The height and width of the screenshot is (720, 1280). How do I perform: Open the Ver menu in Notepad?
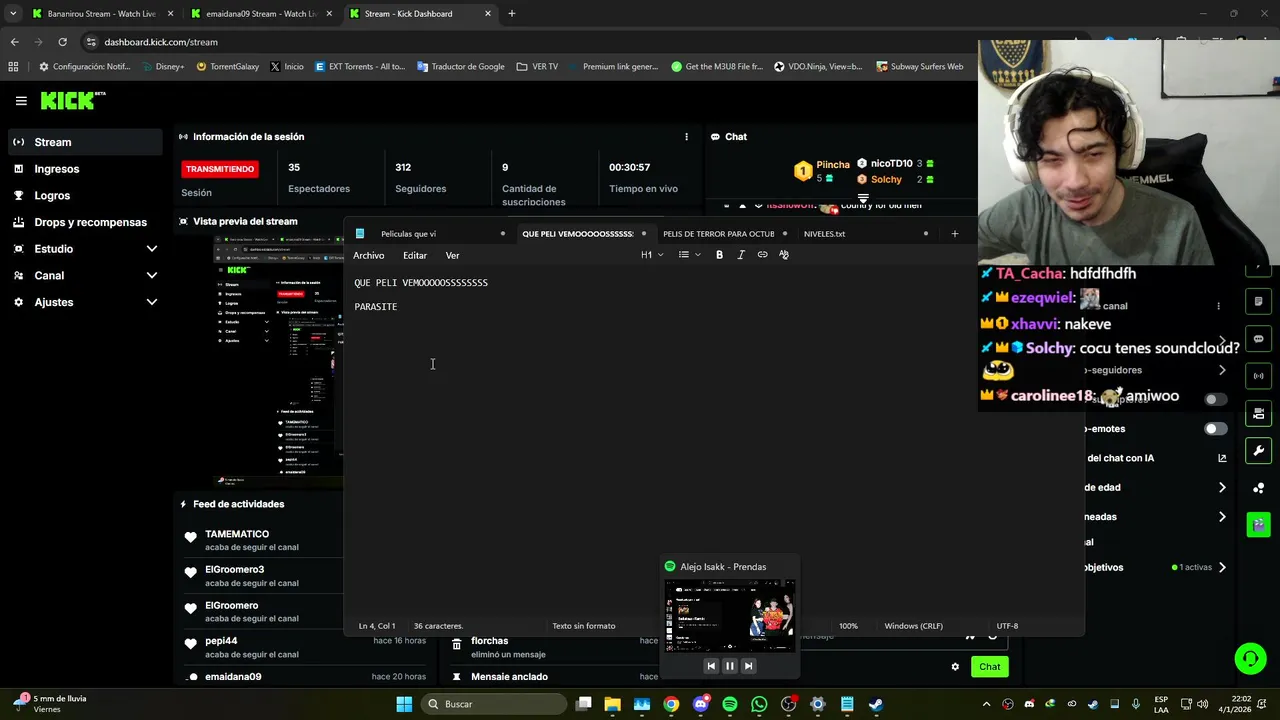pos(452,255)
